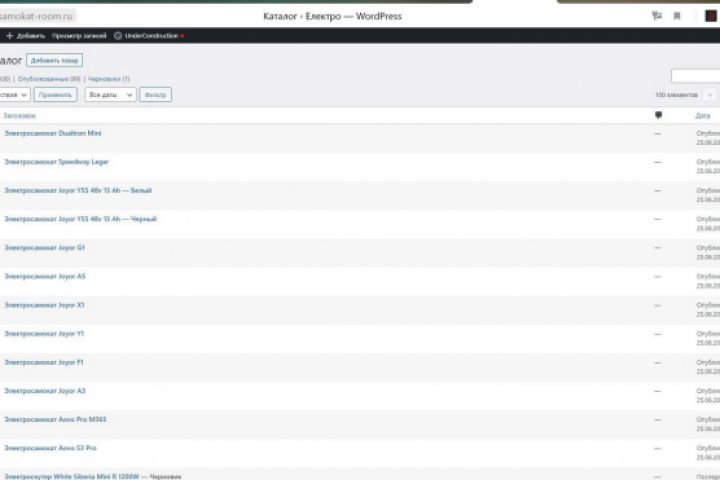This screenshot has height=480, width=720.
Task: Click the 100 элементов count text
Action: click(x=676, y=95)
